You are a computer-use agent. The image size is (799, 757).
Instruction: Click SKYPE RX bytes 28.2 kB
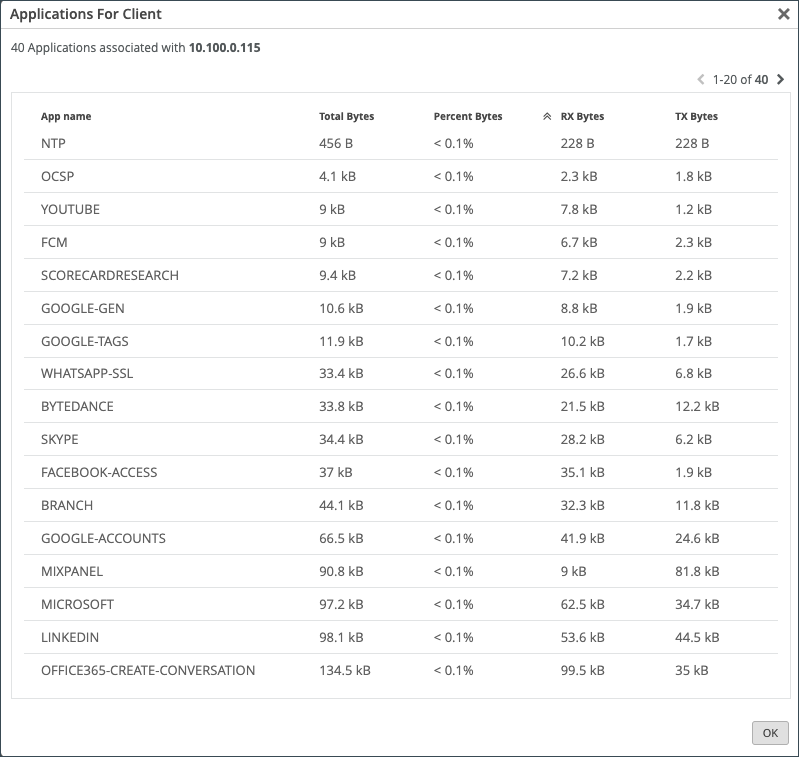tap(582, 439)
